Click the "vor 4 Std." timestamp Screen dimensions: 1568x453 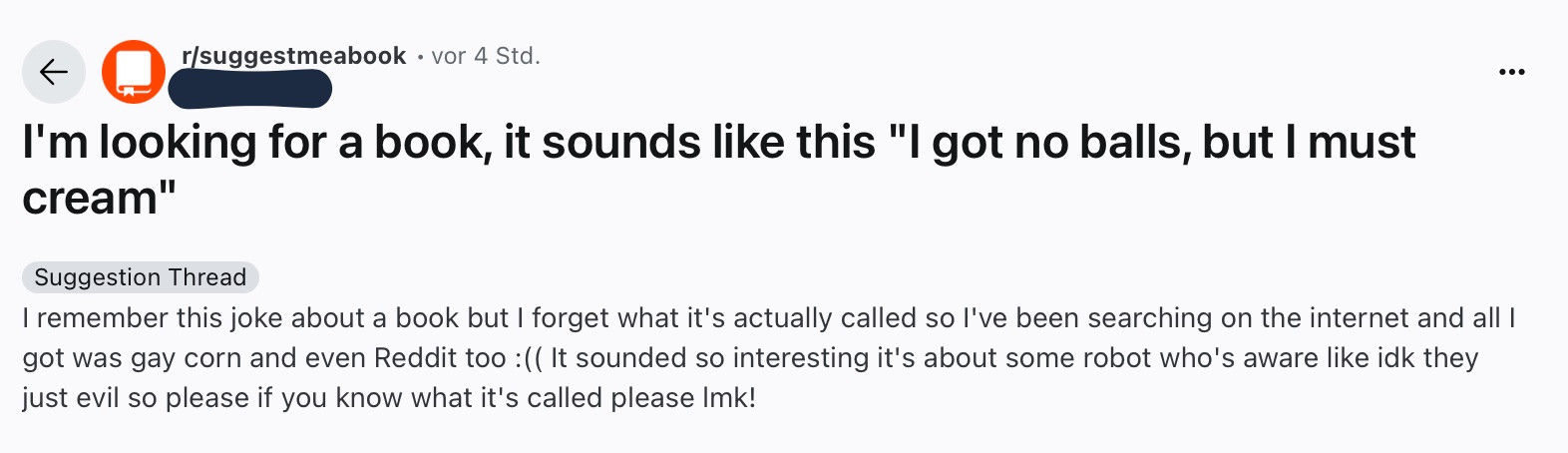point(486,56)
